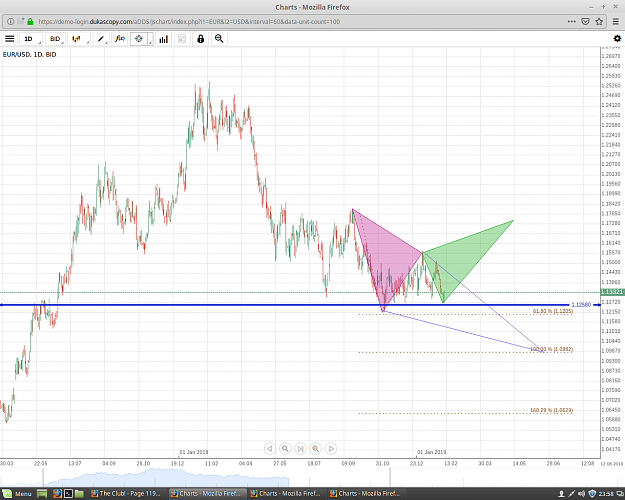Click the 01 Jan 2018 date marker

click(x=194, y=452)
